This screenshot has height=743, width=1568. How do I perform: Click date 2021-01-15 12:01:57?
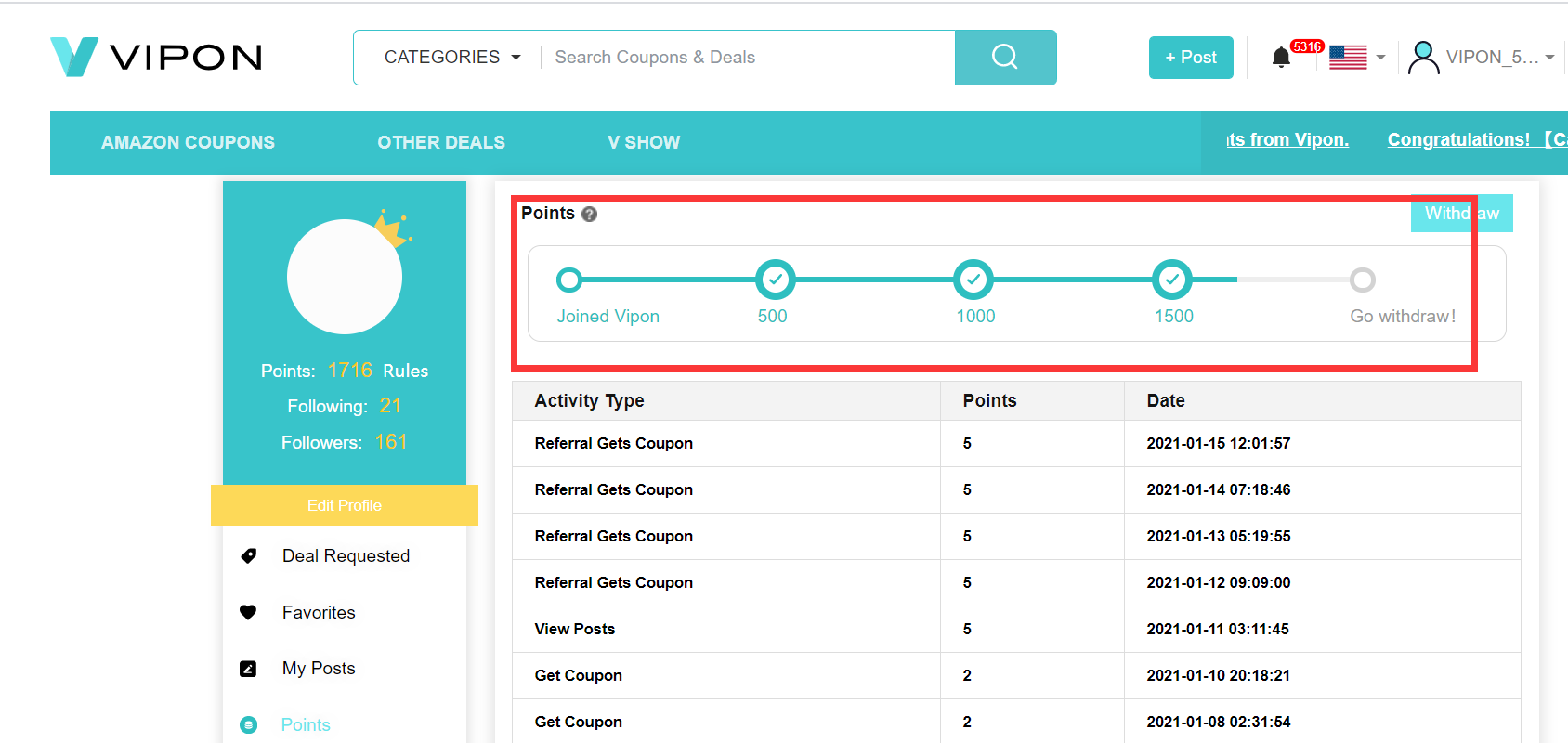1219,444
